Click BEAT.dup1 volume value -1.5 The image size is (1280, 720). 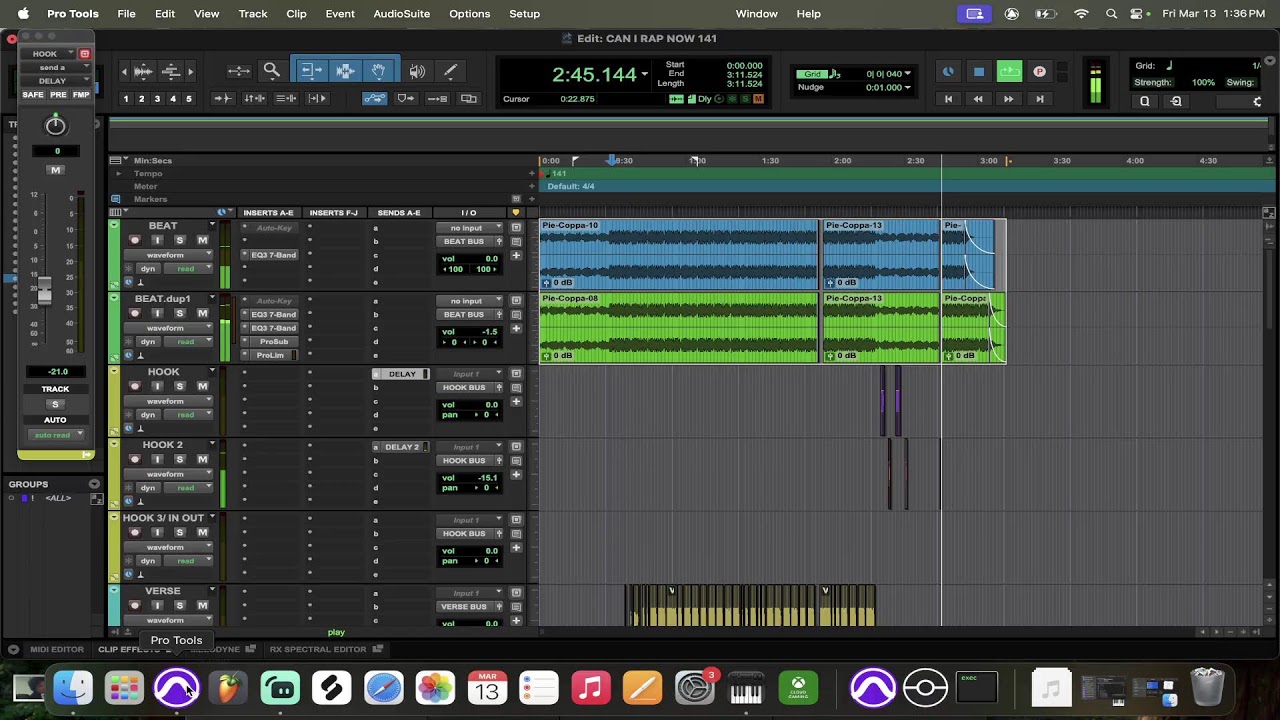[489, 332]
